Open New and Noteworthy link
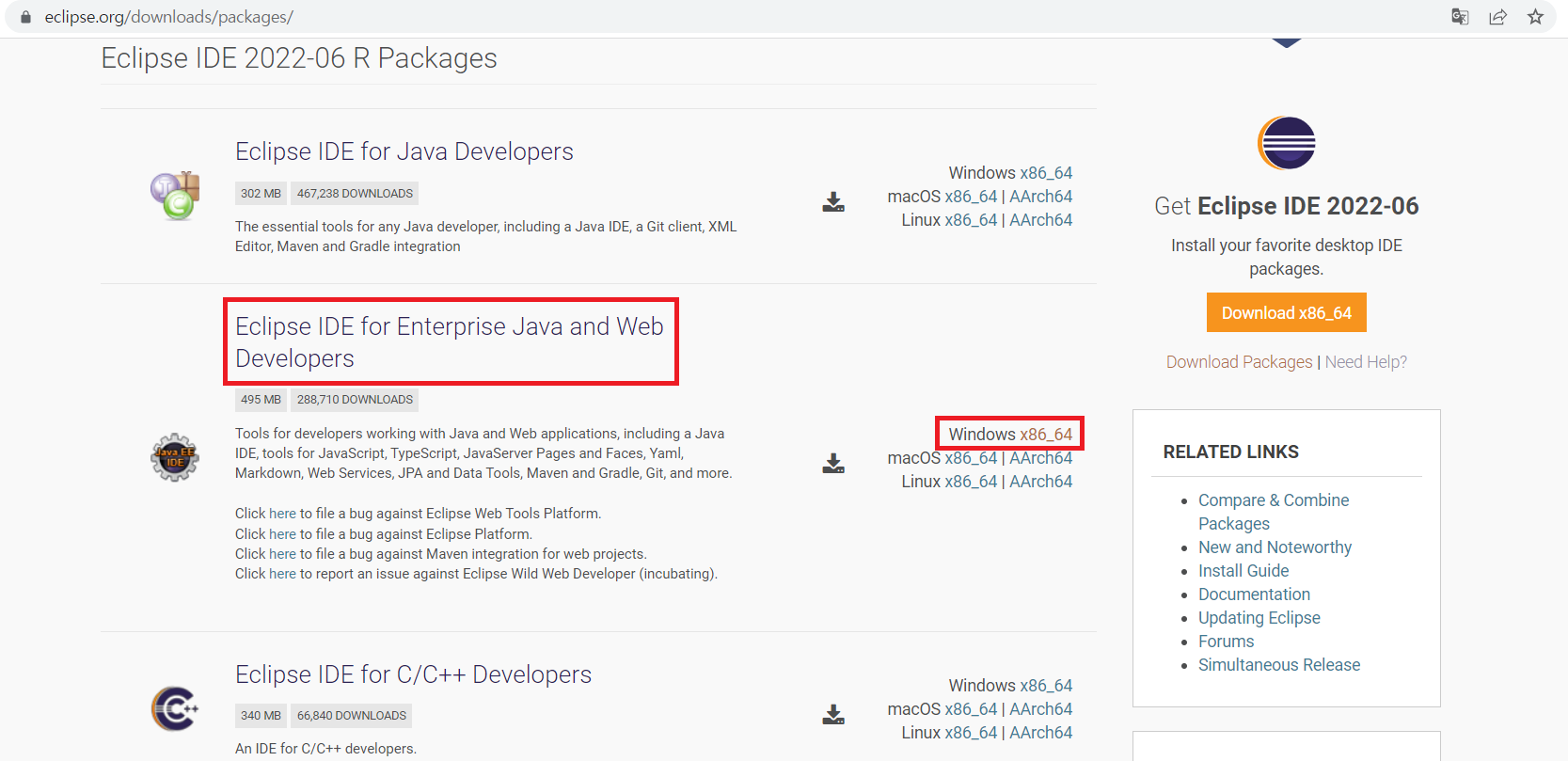Screen dimensions: 1568x761 (1275, 547)
